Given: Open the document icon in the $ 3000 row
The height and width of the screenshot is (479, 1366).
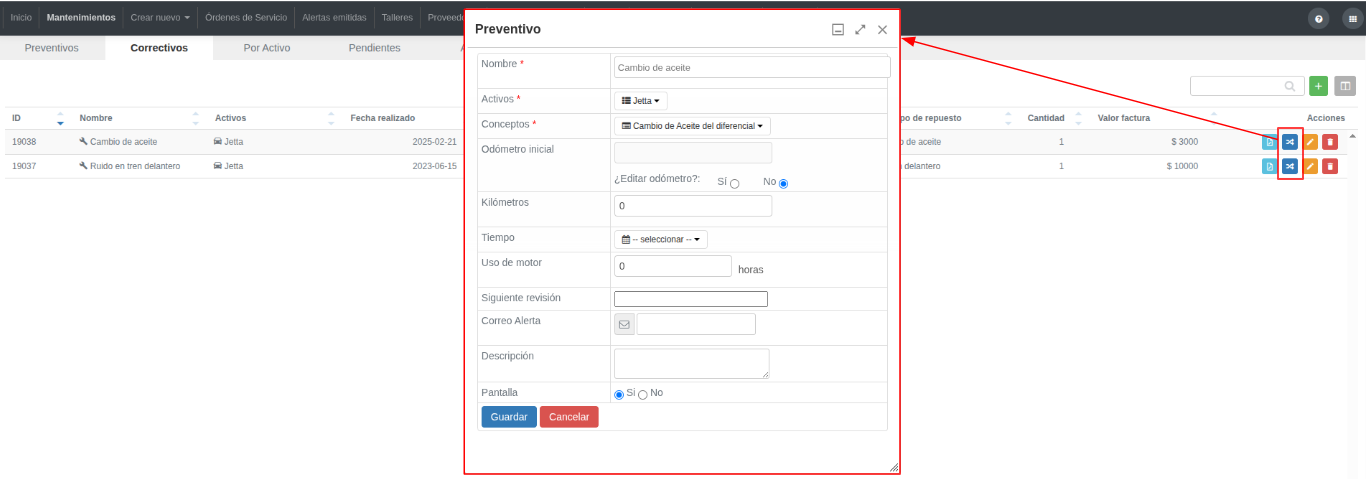Looking at the screenshot, I should coord(1270,142).
